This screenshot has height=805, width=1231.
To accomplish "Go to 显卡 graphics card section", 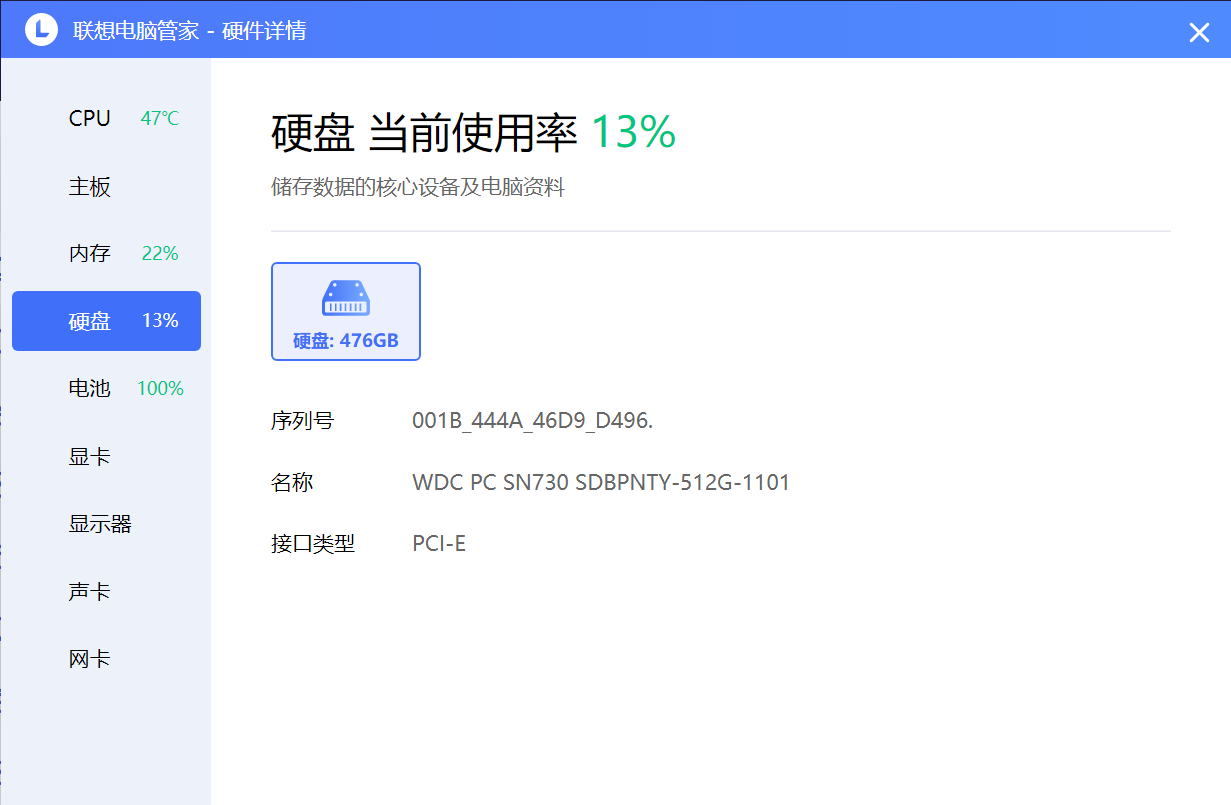I will click(106, 457).
